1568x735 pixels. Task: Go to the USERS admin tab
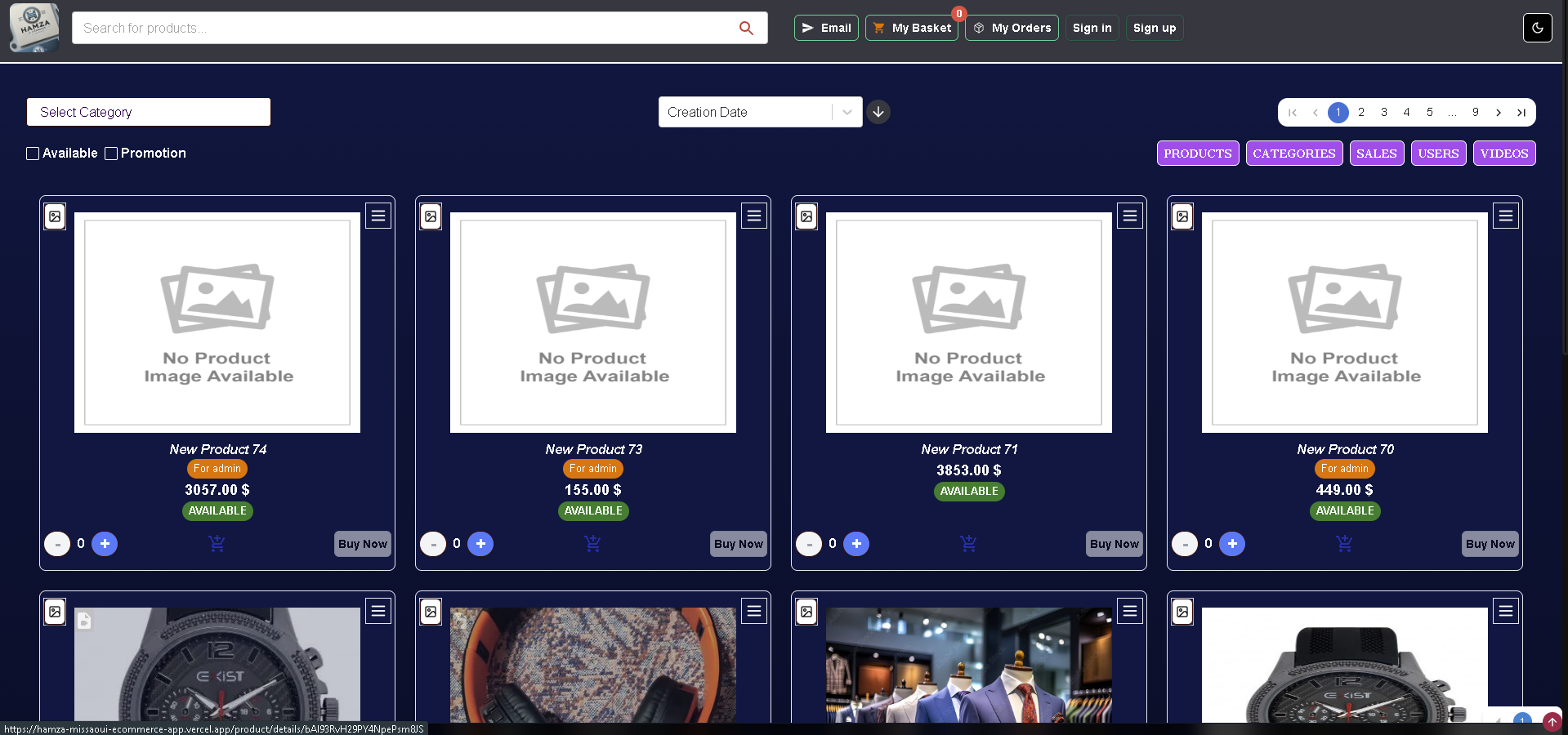(1439, 154)
